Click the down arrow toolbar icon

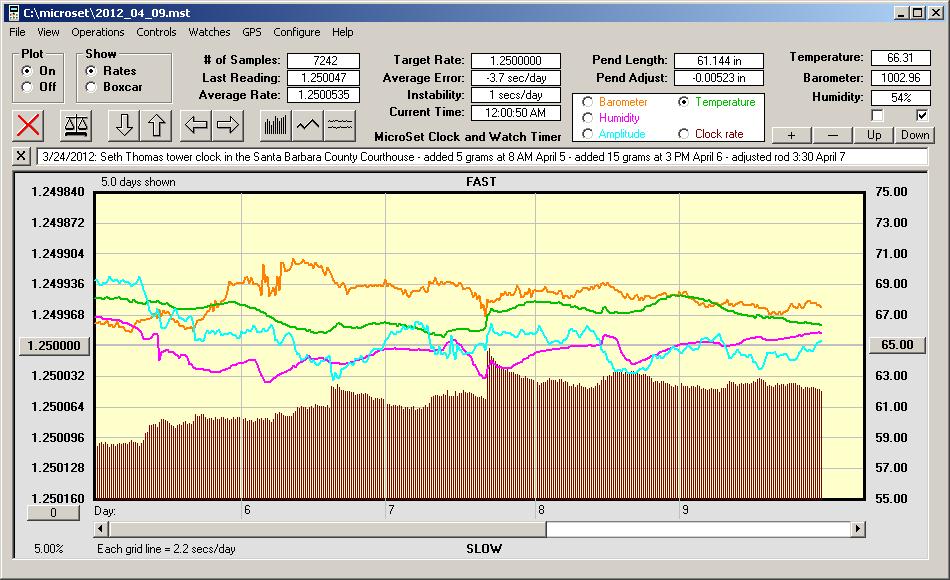pos(124,125)
